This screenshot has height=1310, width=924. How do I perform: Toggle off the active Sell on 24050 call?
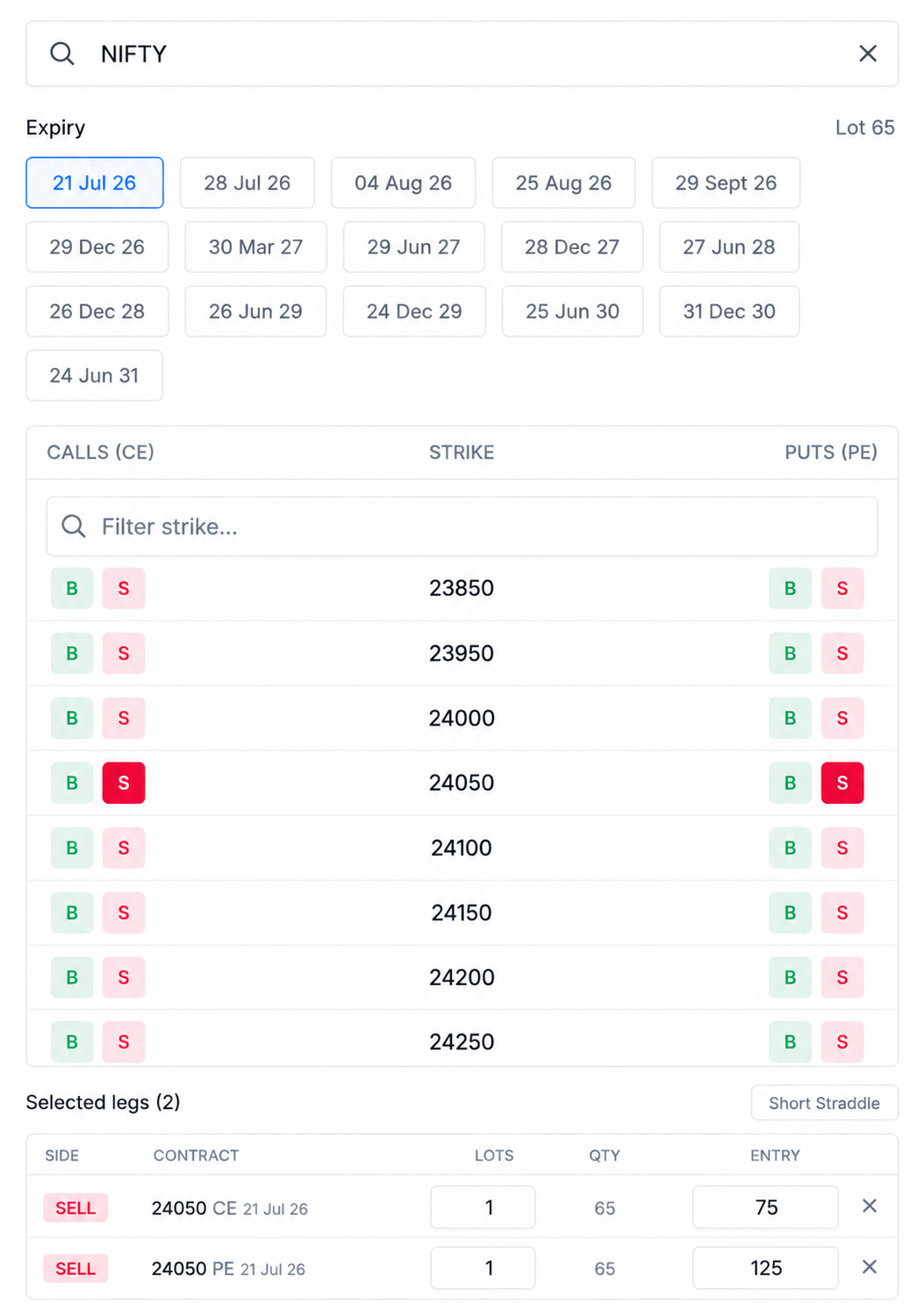coord(124,783)
